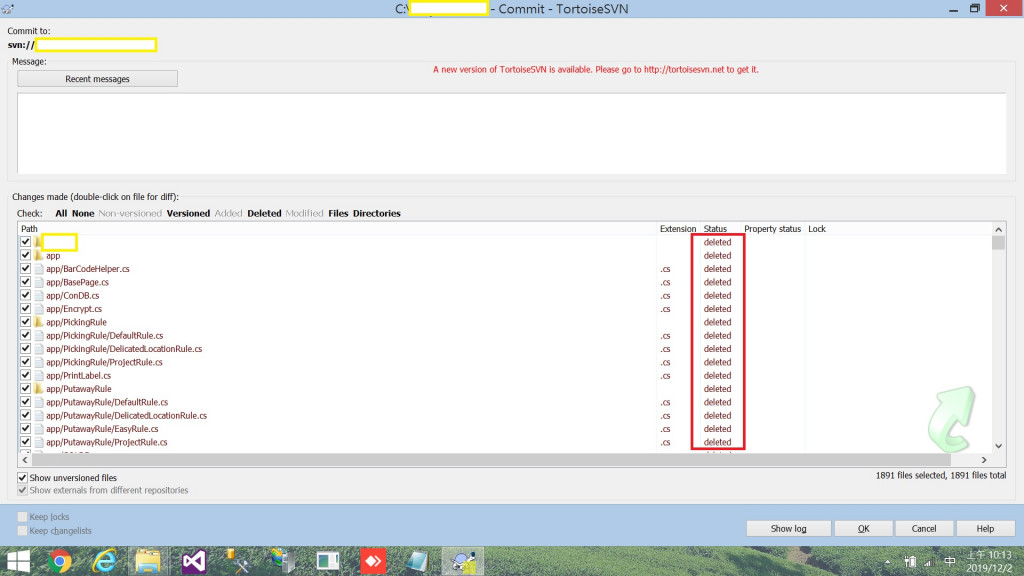Click the file icon of app/BarCodeHelper.cs
Image resolution: width=1024 pixels, height=576 pixels.
(39, 268)
